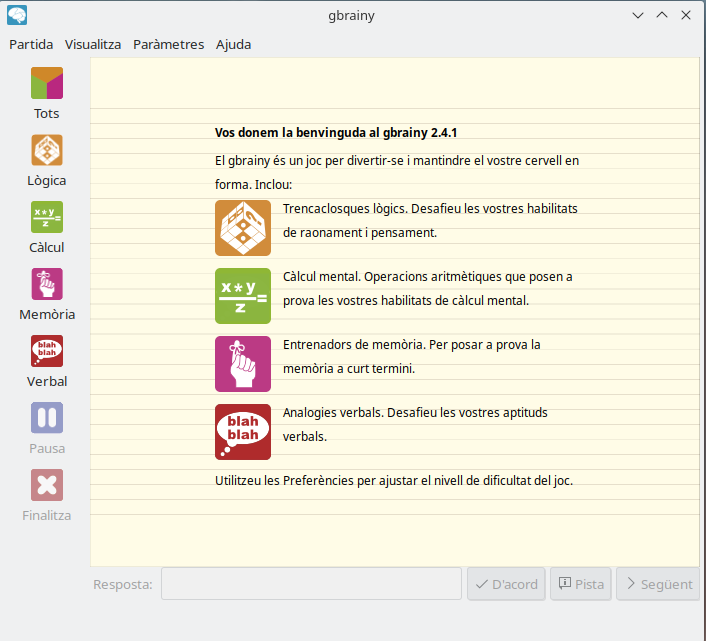This screenshot has width=706, height=641.
Task: Click the Pista hint button
Action: pos(581,584)
